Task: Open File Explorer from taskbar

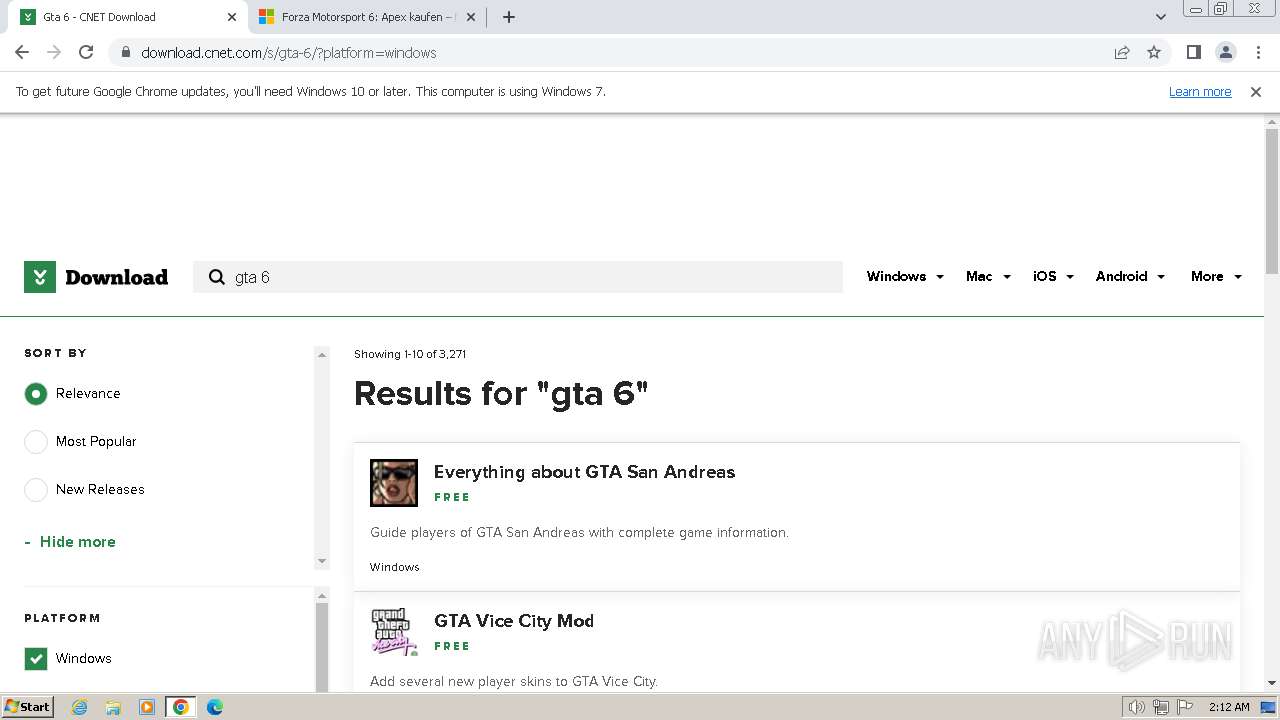Action: point(113,707)
